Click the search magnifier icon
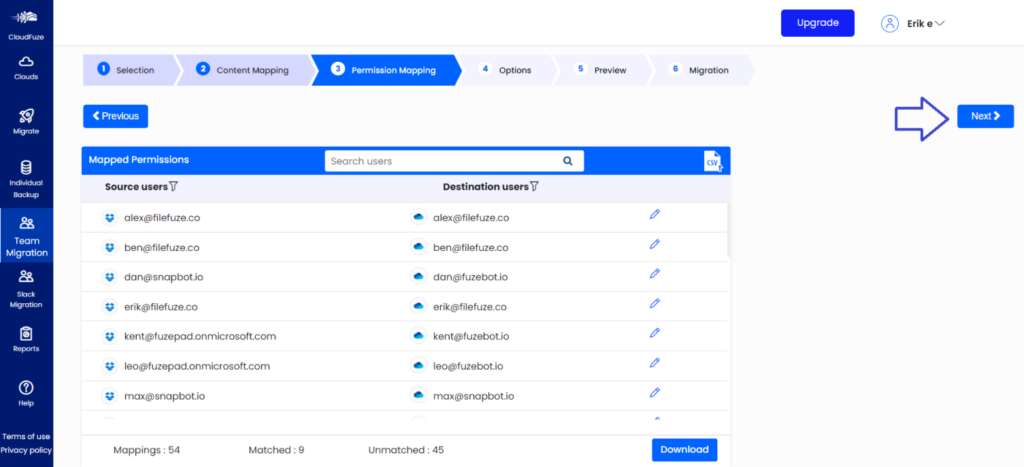1024x467 pixels. point(568,161)
